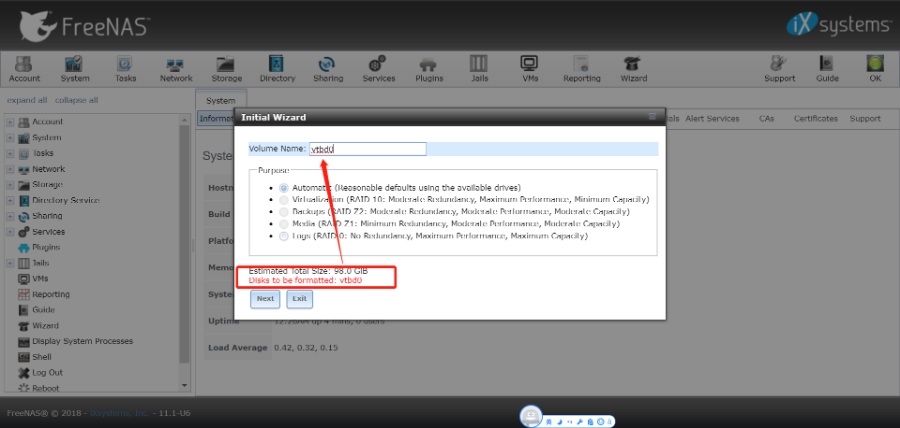The image size is (900, 428).
Task: Click sidebar scrollbar up arrow
Action: click(x=184, y=120)
